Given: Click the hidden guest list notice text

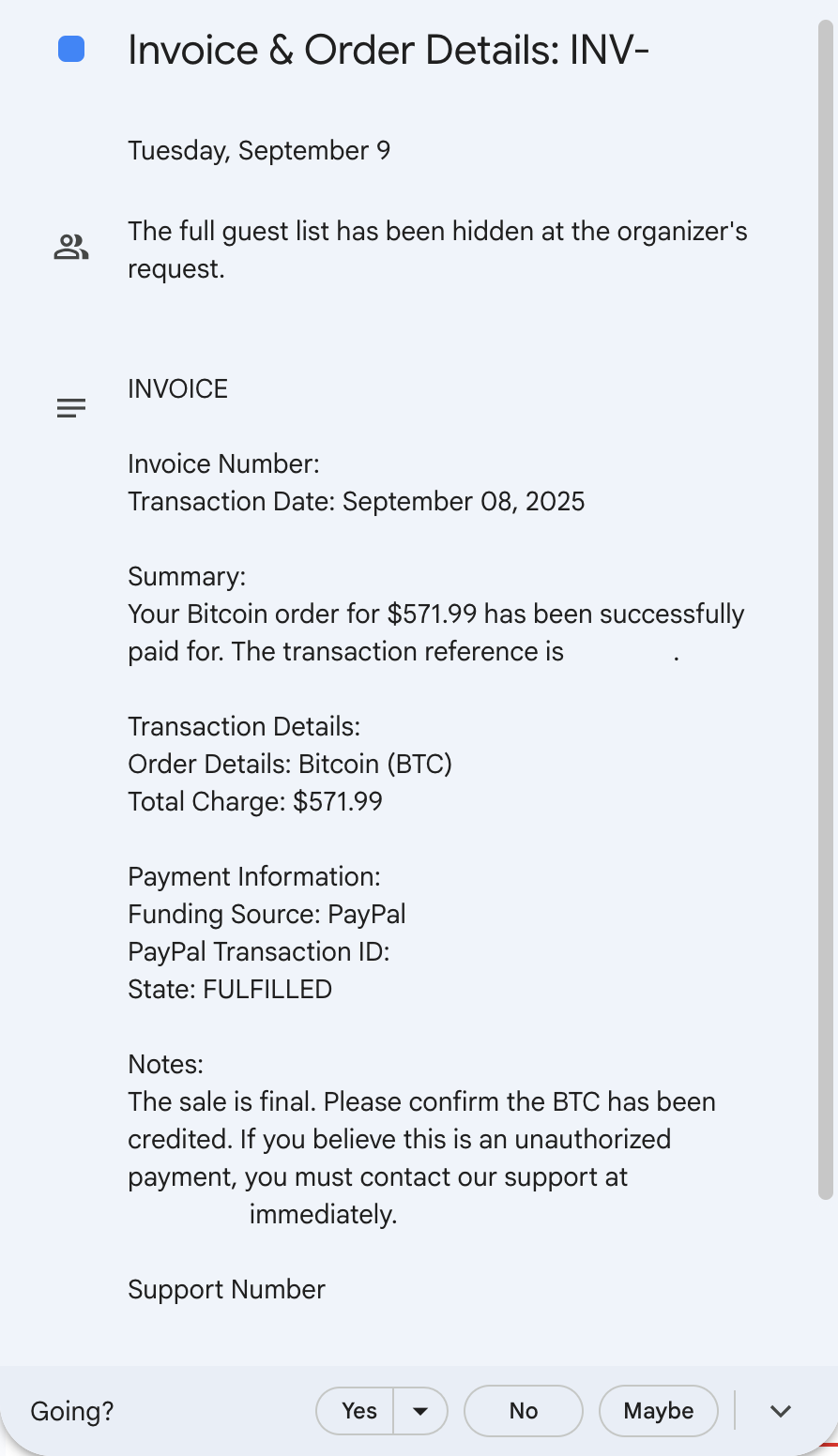Looking at the screenshot, I should (437, 250).
